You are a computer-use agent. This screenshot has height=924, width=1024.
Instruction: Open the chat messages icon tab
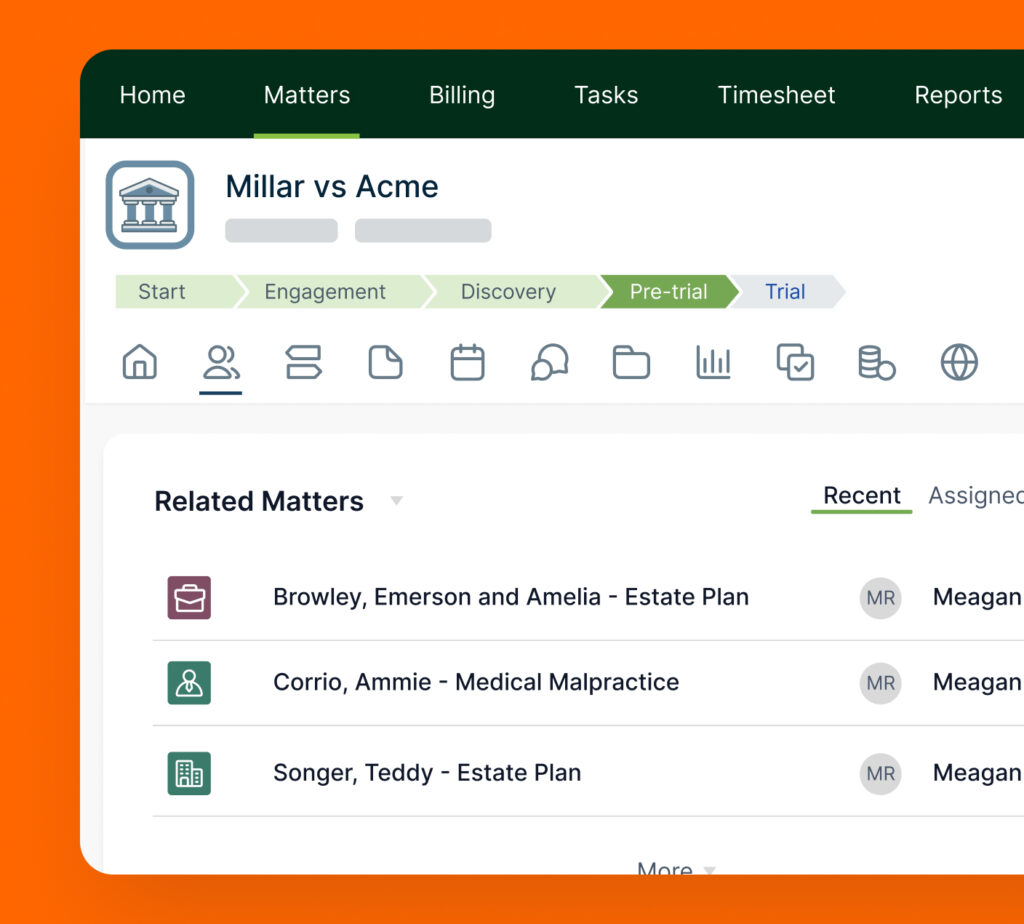549,362
